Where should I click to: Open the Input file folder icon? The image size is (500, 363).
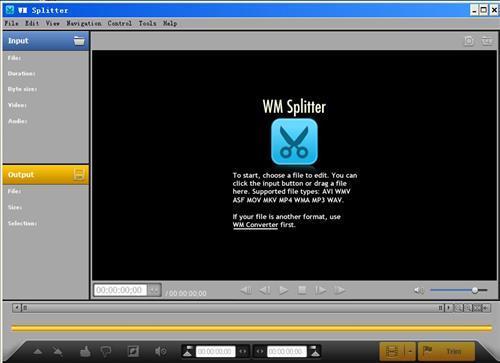[79, 41]
